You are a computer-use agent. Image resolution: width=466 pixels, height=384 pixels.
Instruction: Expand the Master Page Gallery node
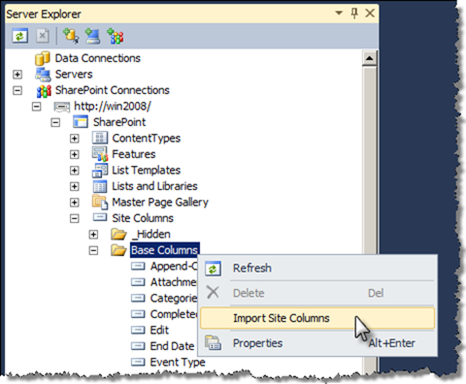point(74,202)
